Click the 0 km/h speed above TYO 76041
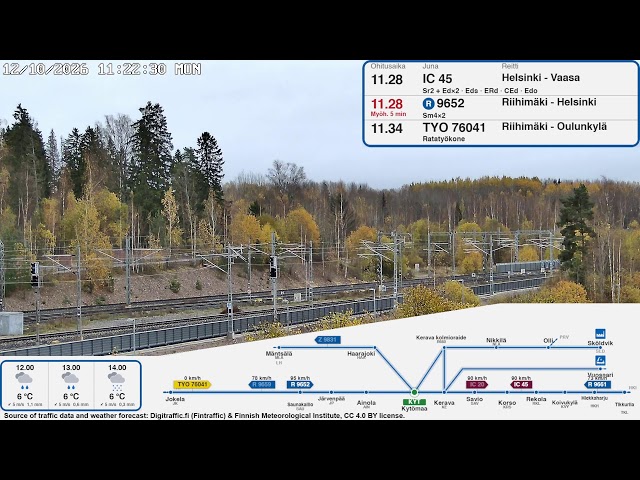 192,378
